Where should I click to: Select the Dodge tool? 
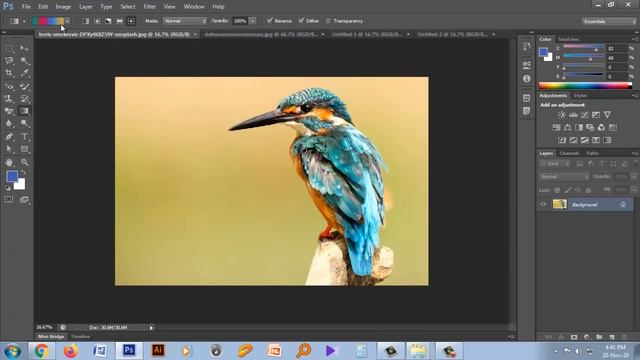pos(24,123)
